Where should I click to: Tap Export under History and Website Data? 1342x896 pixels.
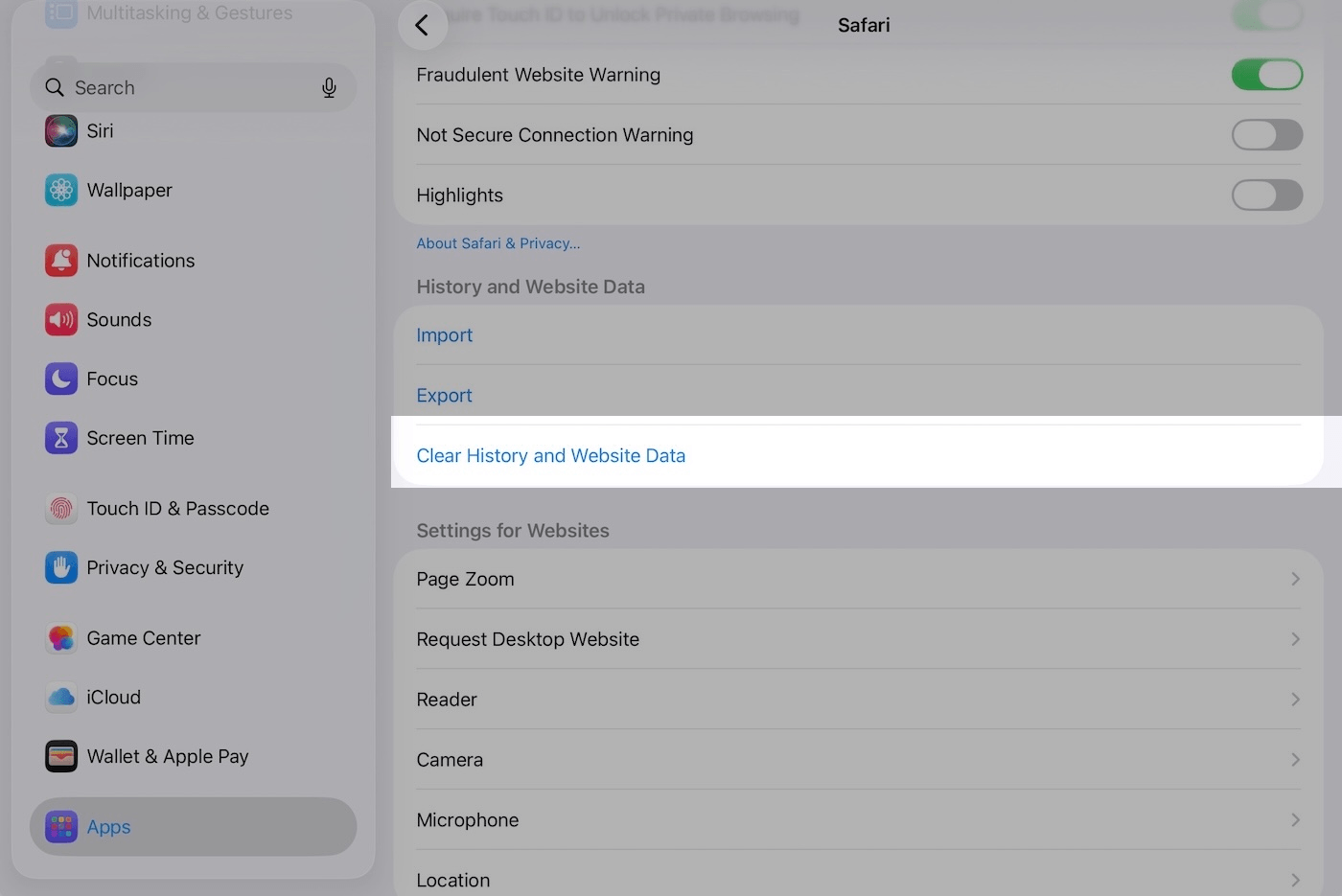445,396
